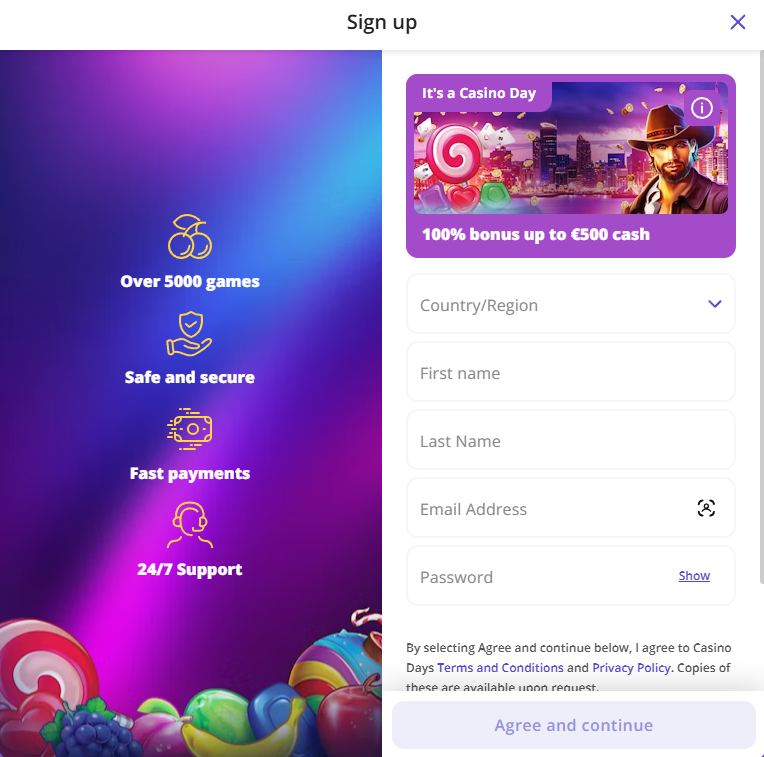Click the casino bonus banner image
The image size is (764, 757).
tap(571, 148)
